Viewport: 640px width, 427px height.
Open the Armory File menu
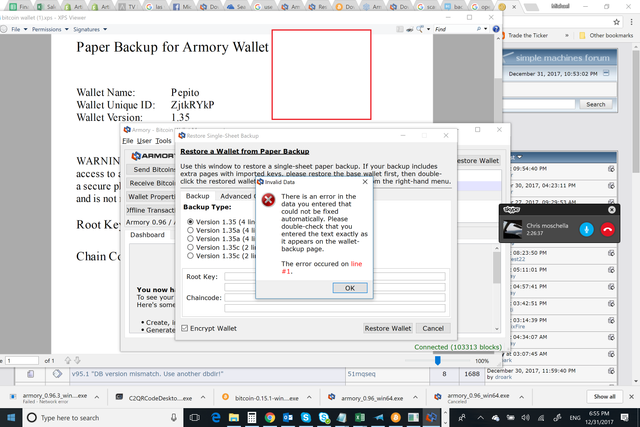[128, 141]
